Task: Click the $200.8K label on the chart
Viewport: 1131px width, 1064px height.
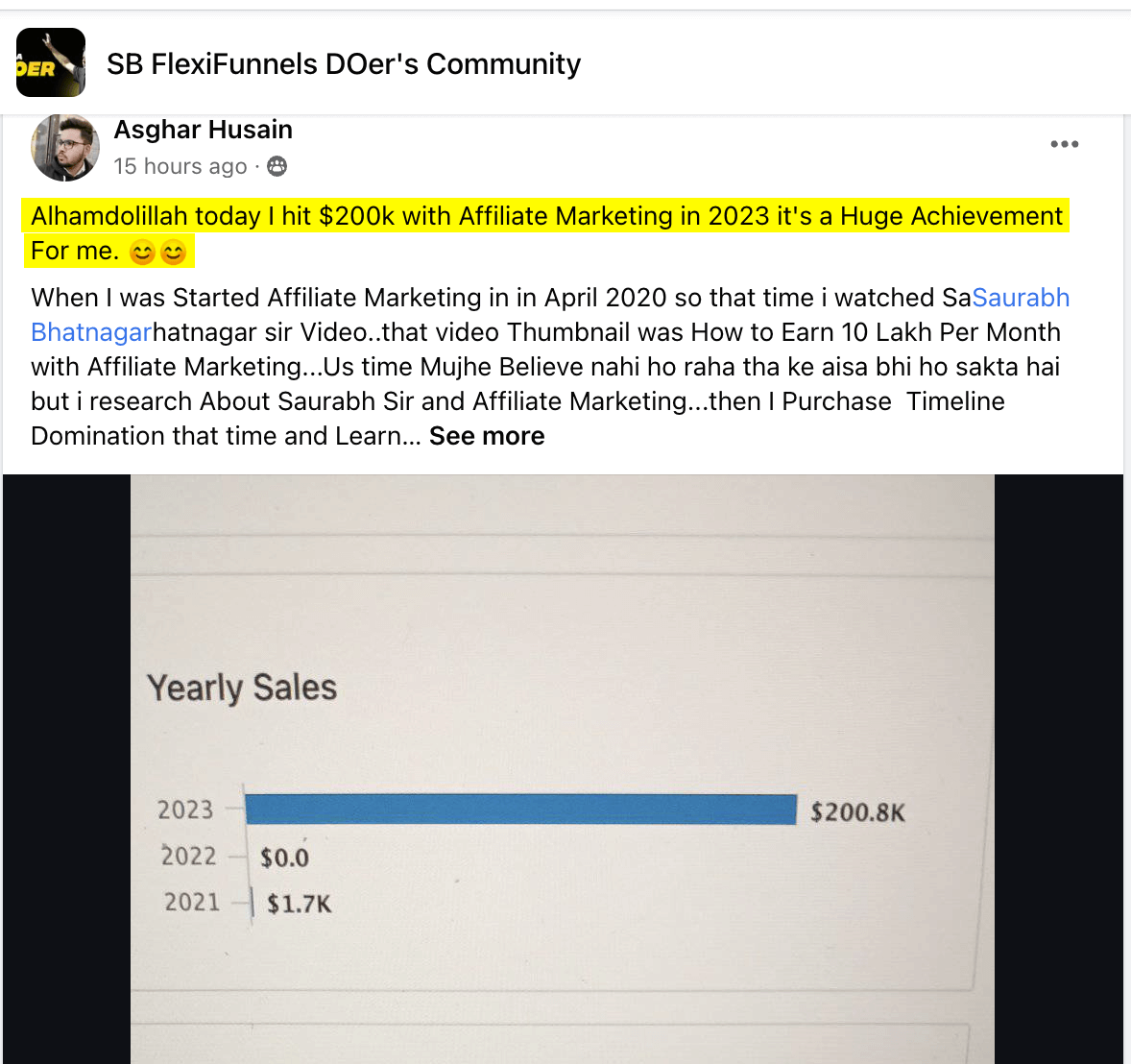Action: 854,812
